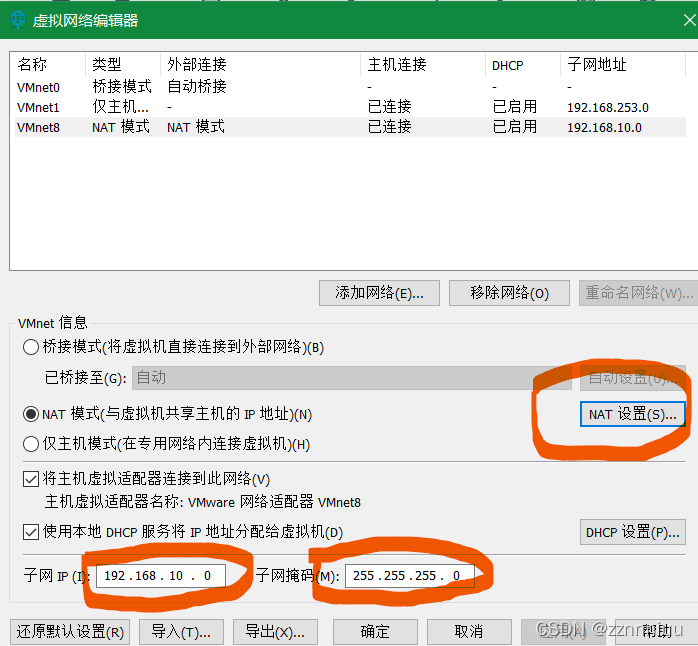Close the 虚拟网络编辑器 dialog
Image resolution: width=698 pixels, height=646 pixels.
tap(690, 20)
